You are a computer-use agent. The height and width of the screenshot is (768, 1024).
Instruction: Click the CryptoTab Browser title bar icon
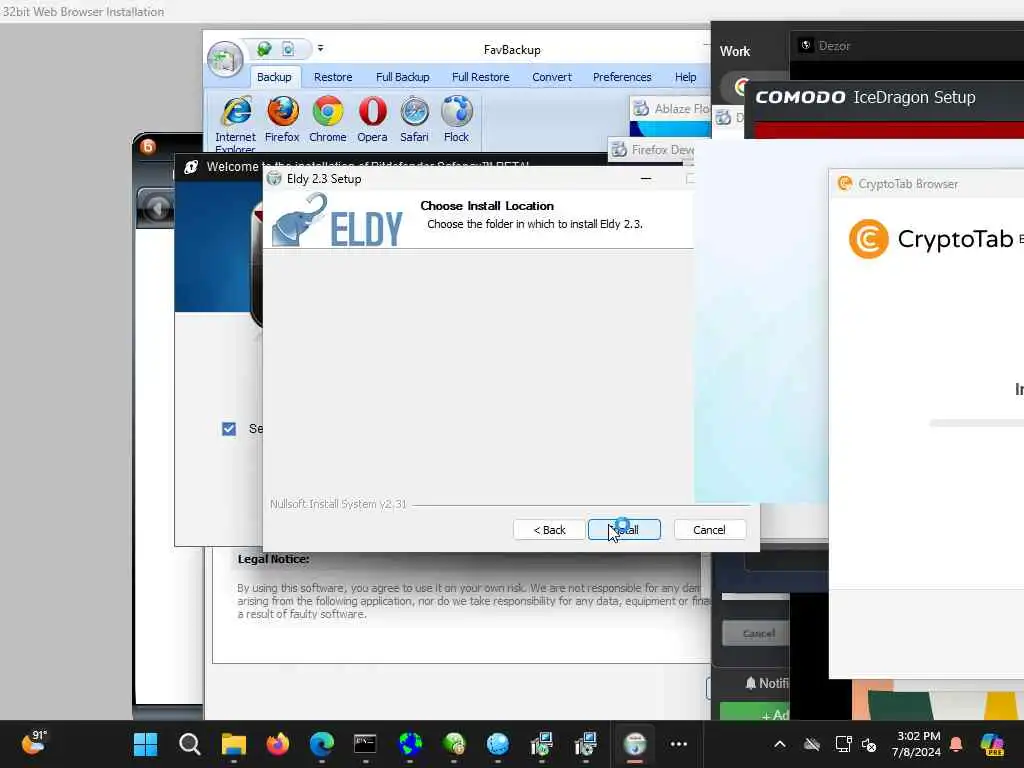click(845, 184)
